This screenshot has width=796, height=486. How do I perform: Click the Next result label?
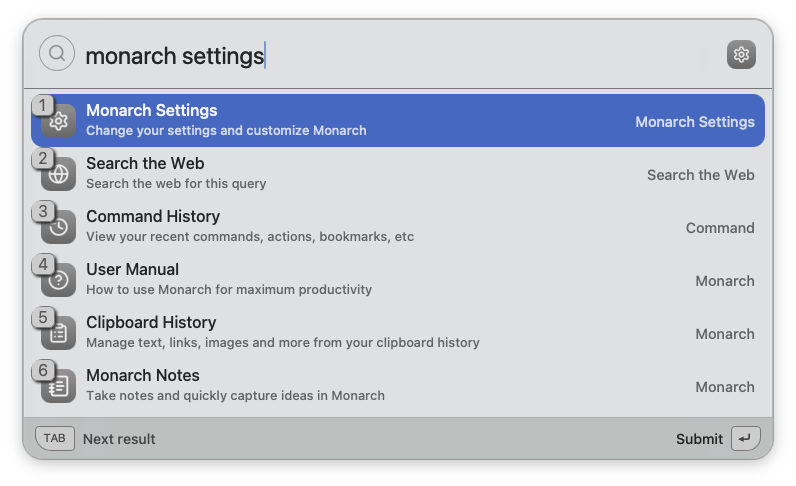pyautogui.click(x=119, y=439)
